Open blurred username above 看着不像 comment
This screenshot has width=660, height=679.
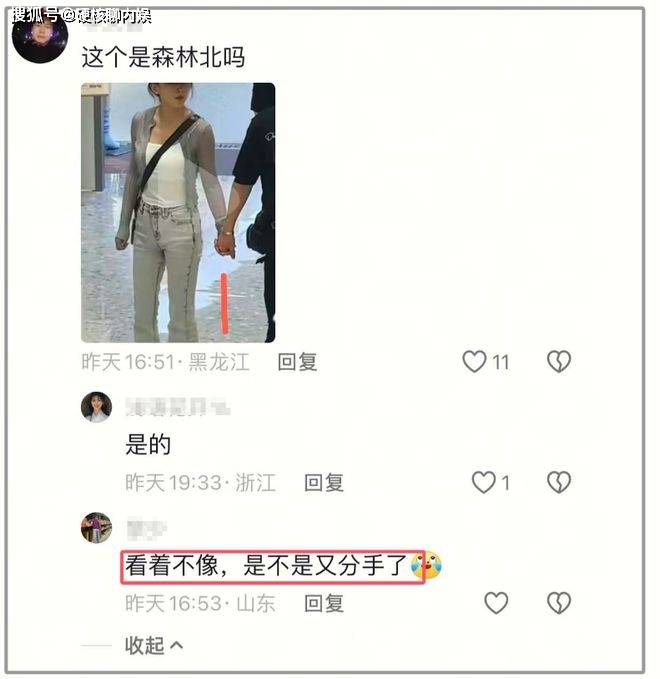point(146,528)
